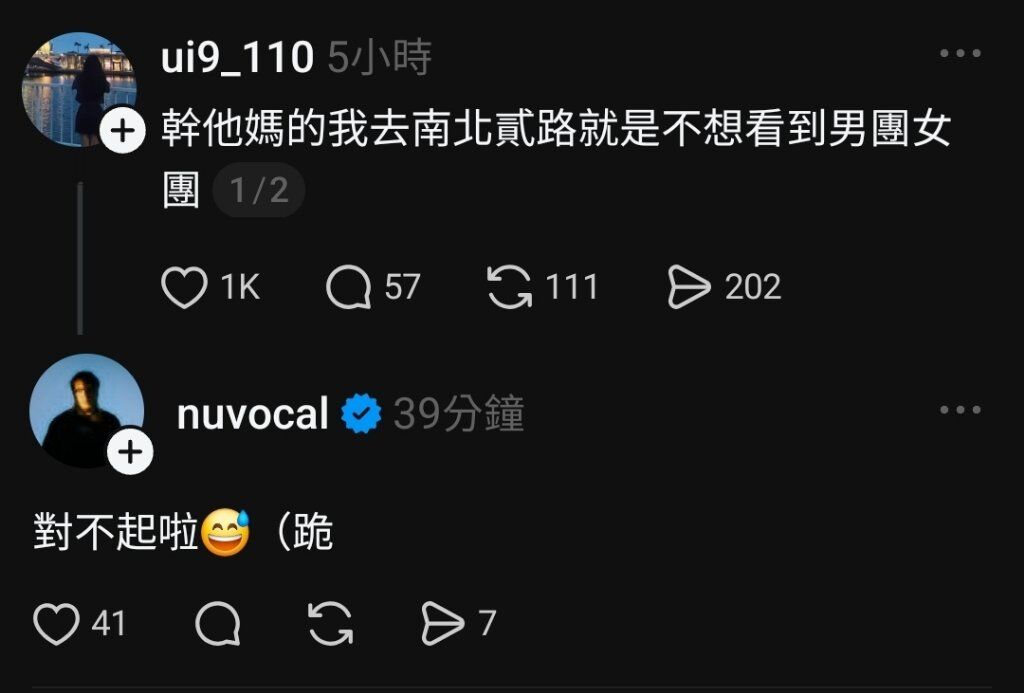Open more options for ui9_110's post

click(960, 53)
